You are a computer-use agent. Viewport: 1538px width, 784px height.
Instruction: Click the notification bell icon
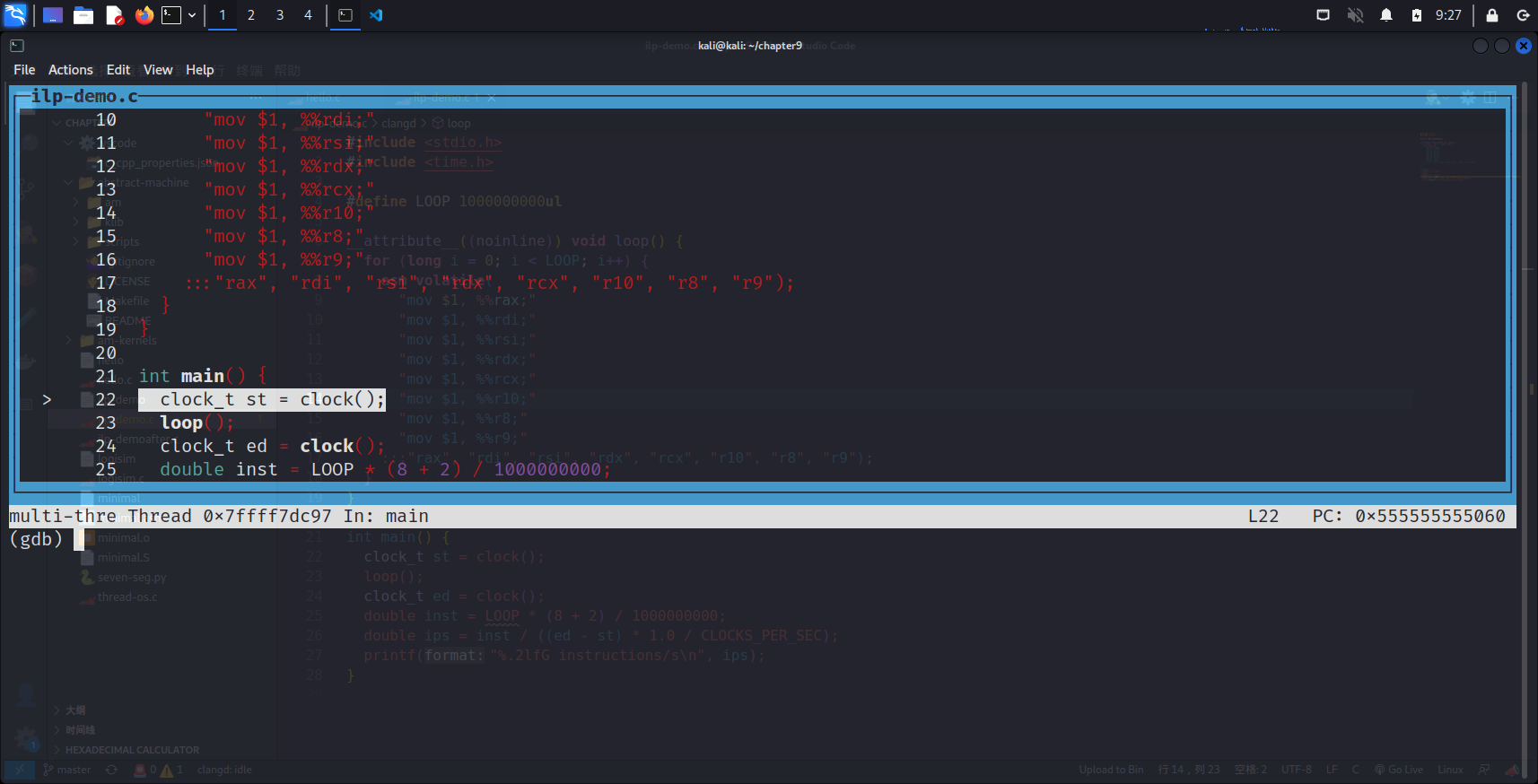[x=1385, y=15]
